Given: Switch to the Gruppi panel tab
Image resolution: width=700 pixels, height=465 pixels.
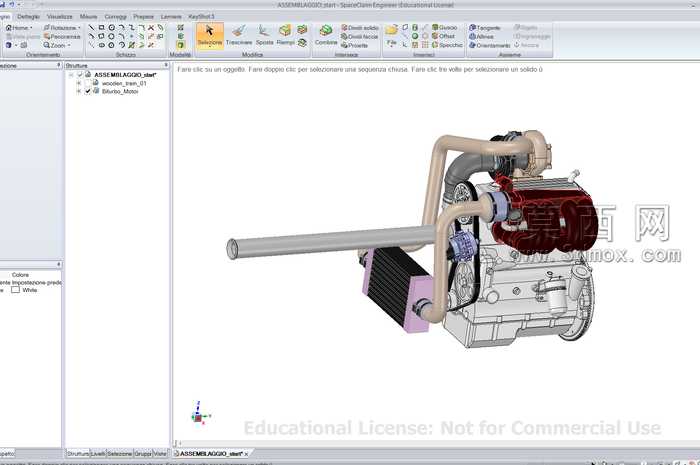Looking at the screenshot, I should [x=143, y=453].
